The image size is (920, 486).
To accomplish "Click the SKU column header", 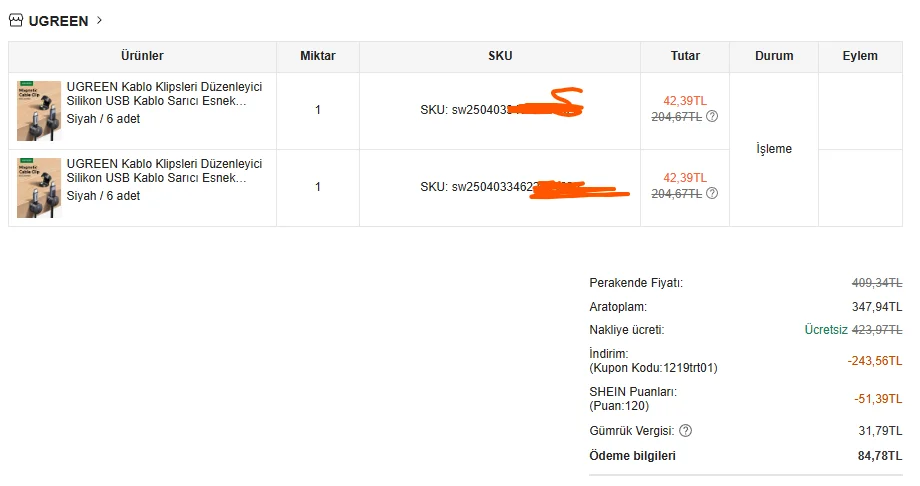I will point(500,57).
